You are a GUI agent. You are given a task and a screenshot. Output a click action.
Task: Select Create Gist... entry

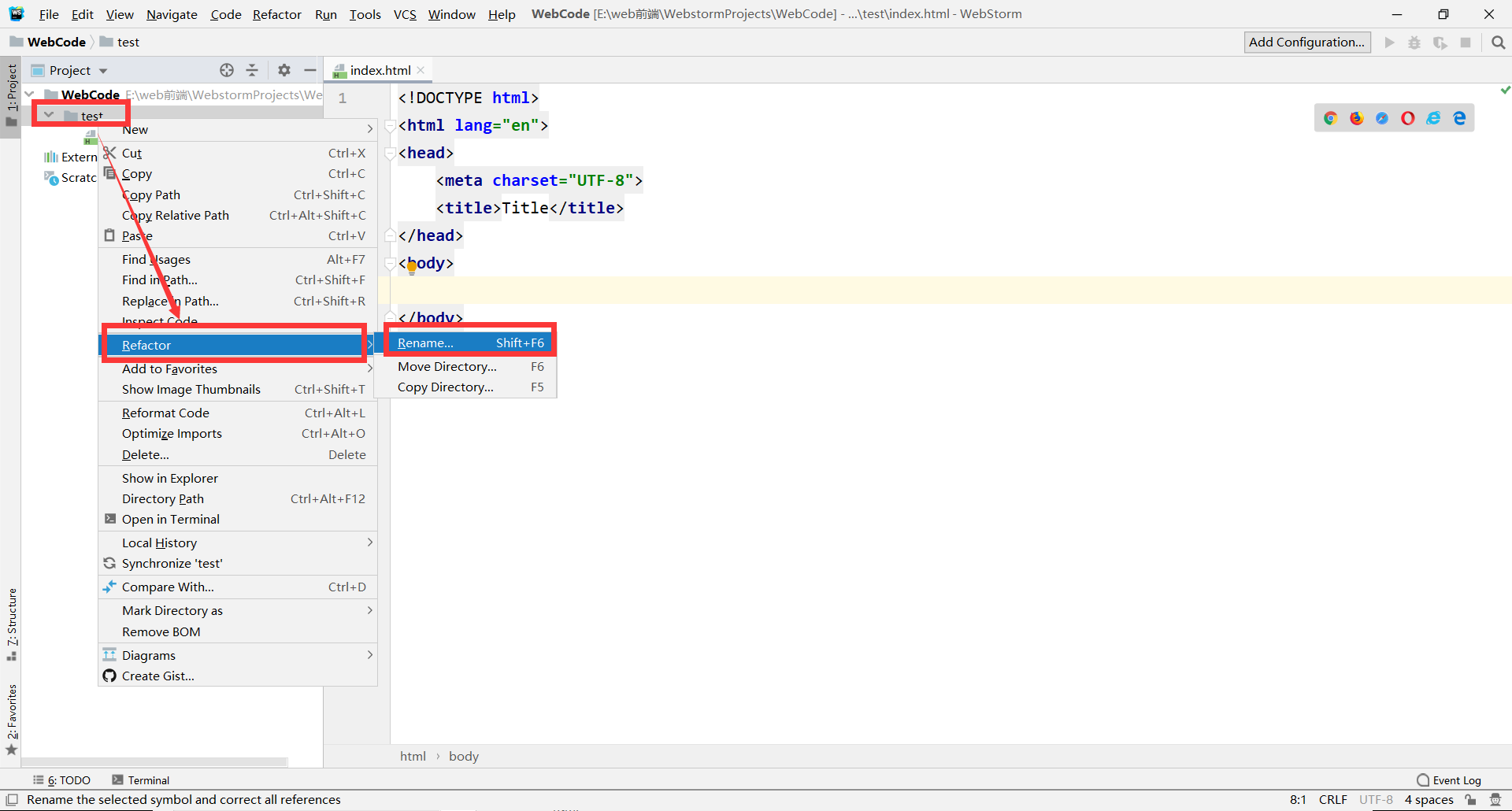pyautogui.click(x=238, y=676)
